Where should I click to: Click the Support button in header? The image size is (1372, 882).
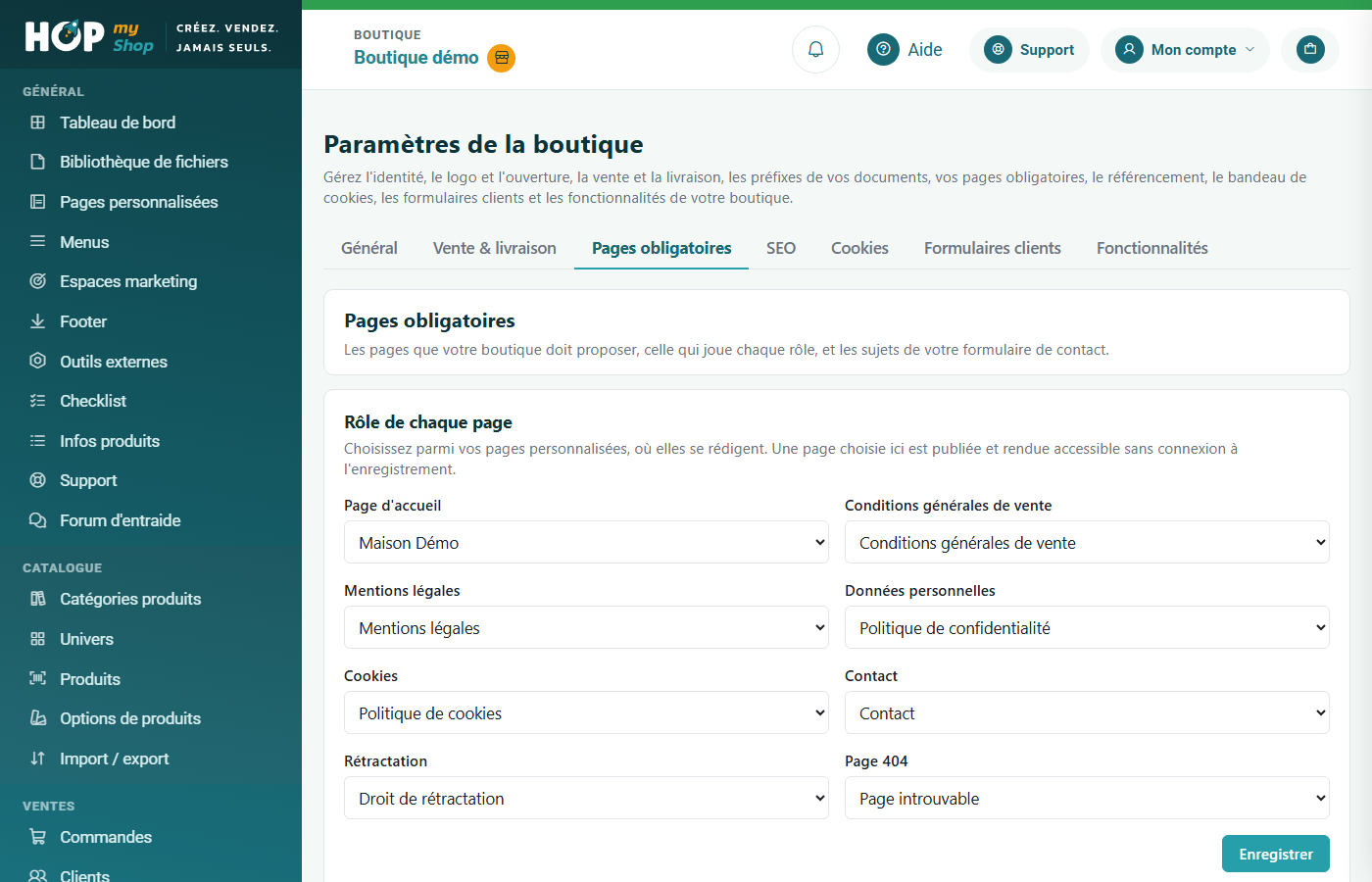pyautogui.click(x=1029, y=49)
